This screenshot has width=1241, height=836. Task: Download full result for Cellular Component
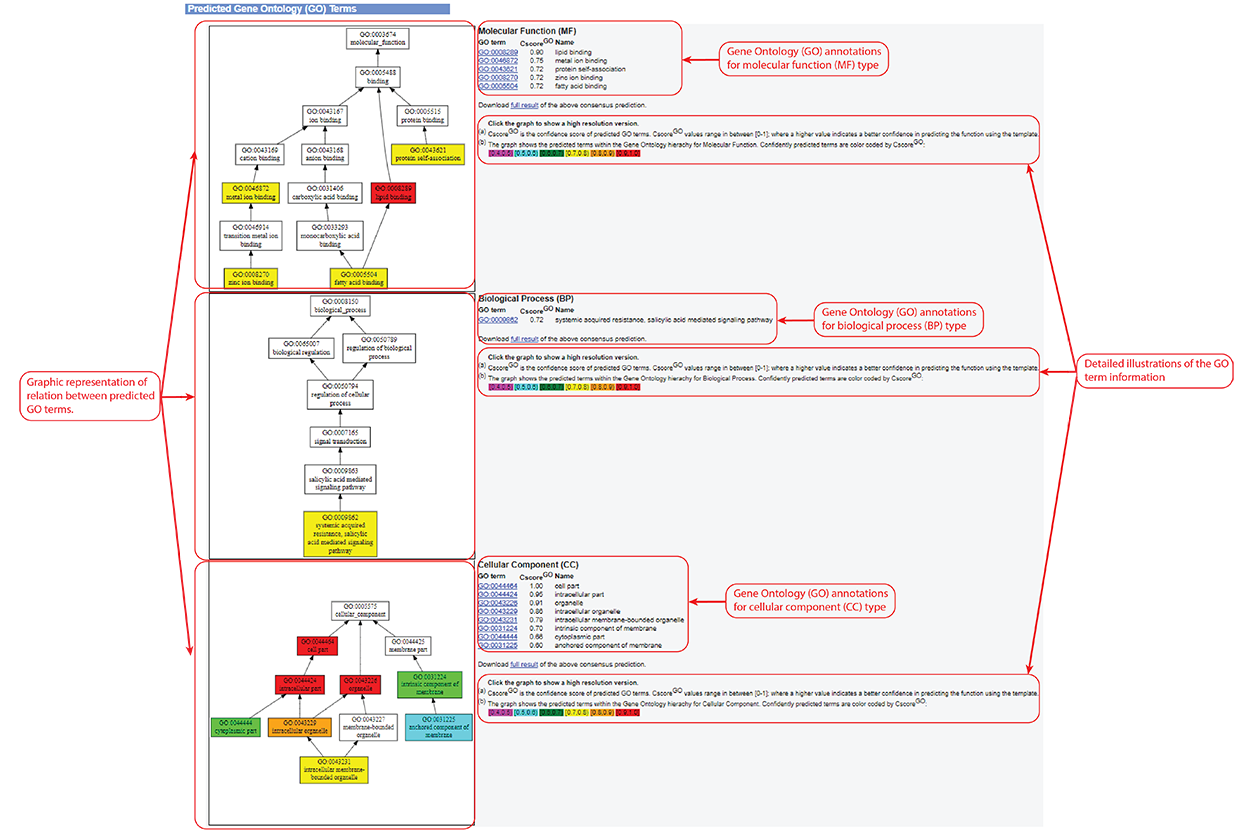[x=525, y=664]
